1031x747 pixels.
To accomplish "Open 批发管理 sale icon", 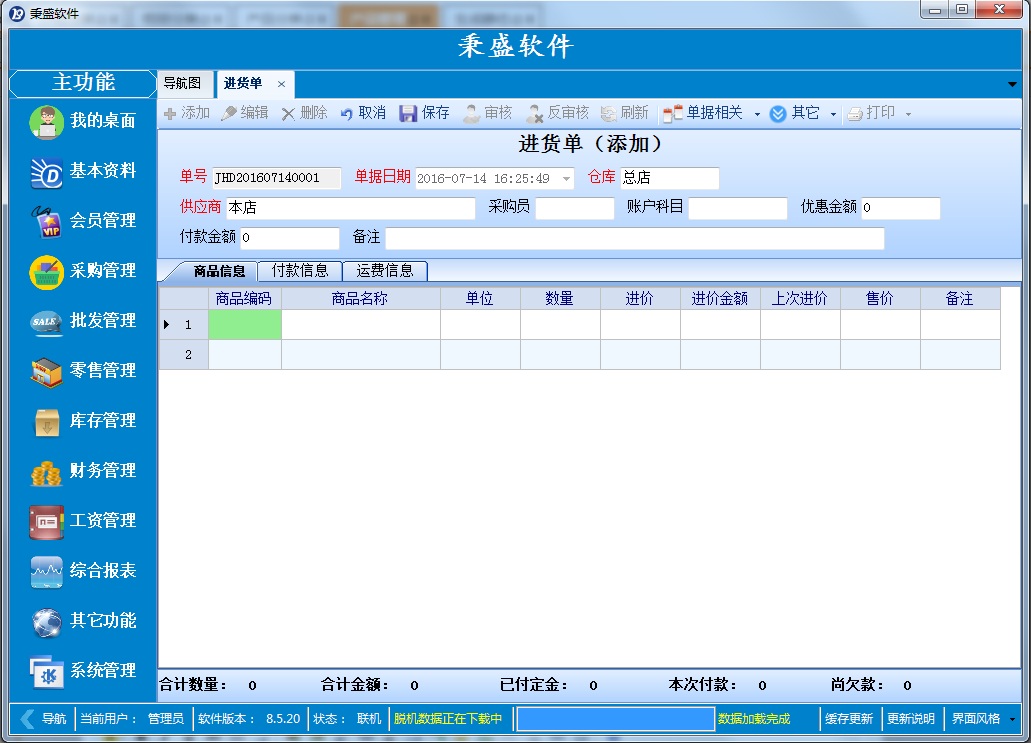I will pyautogui.click(x=47, y=322).
